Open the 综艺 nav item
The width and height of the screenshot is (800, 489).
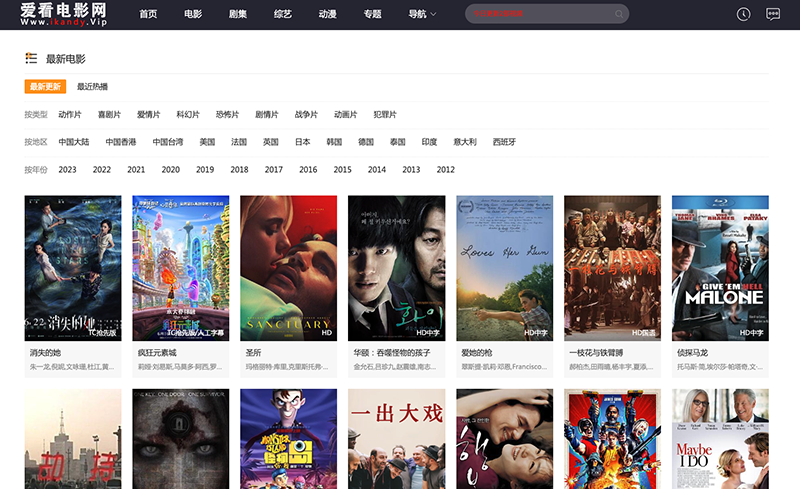283,14
